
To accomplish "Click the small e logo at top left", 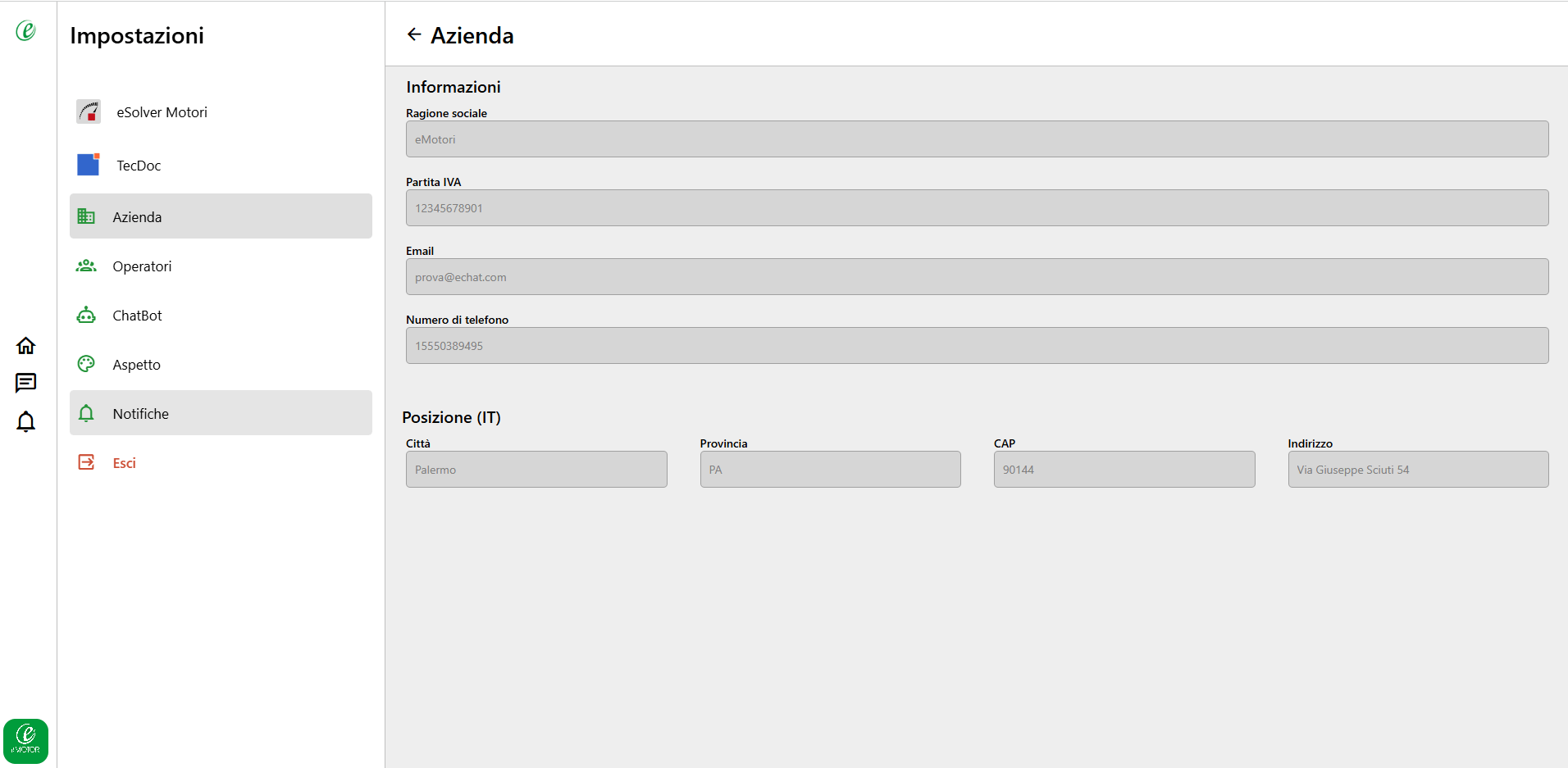I will pos(25,30).
